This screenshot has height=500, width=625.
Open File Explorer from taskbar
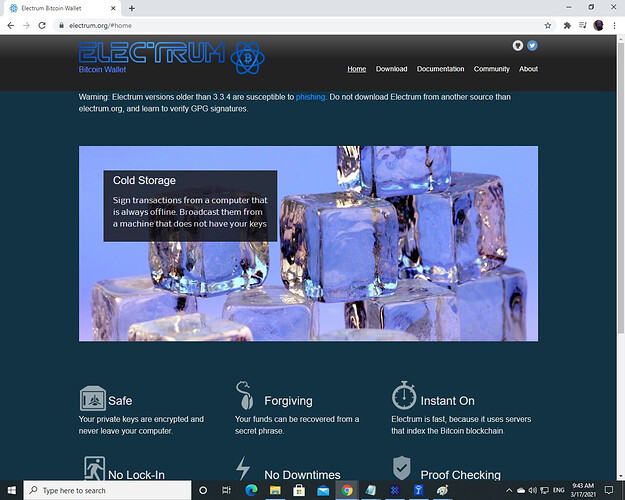(x=275, y=490)
